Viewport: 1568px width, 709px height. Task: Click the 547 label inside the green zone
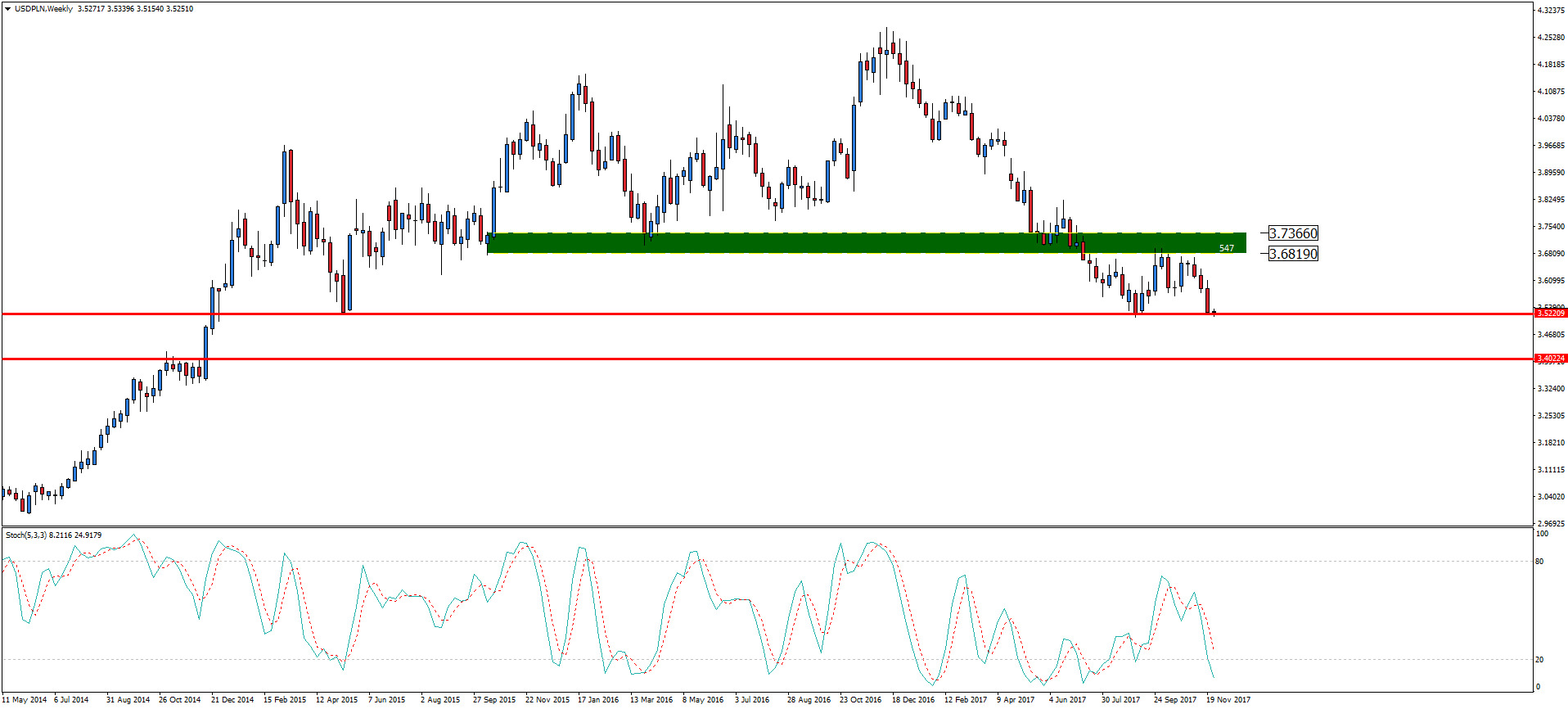point(1226,248)
